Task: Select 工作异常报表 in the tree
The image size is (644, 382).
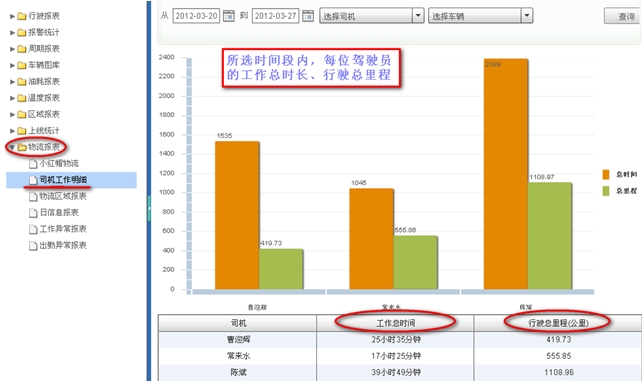Action: [63, 229]
